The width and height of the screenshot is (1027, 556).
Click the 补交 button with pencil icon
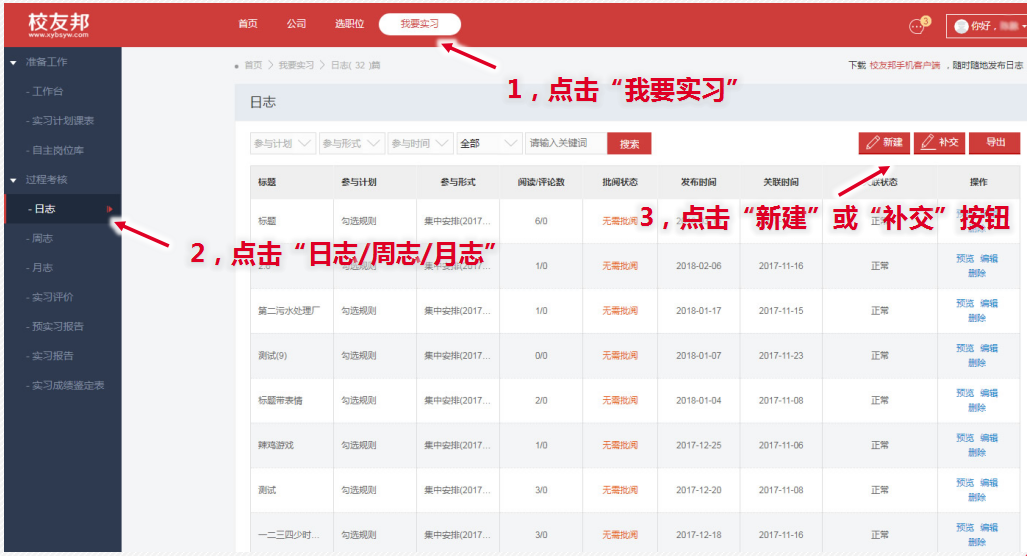[x=939, y=143]
